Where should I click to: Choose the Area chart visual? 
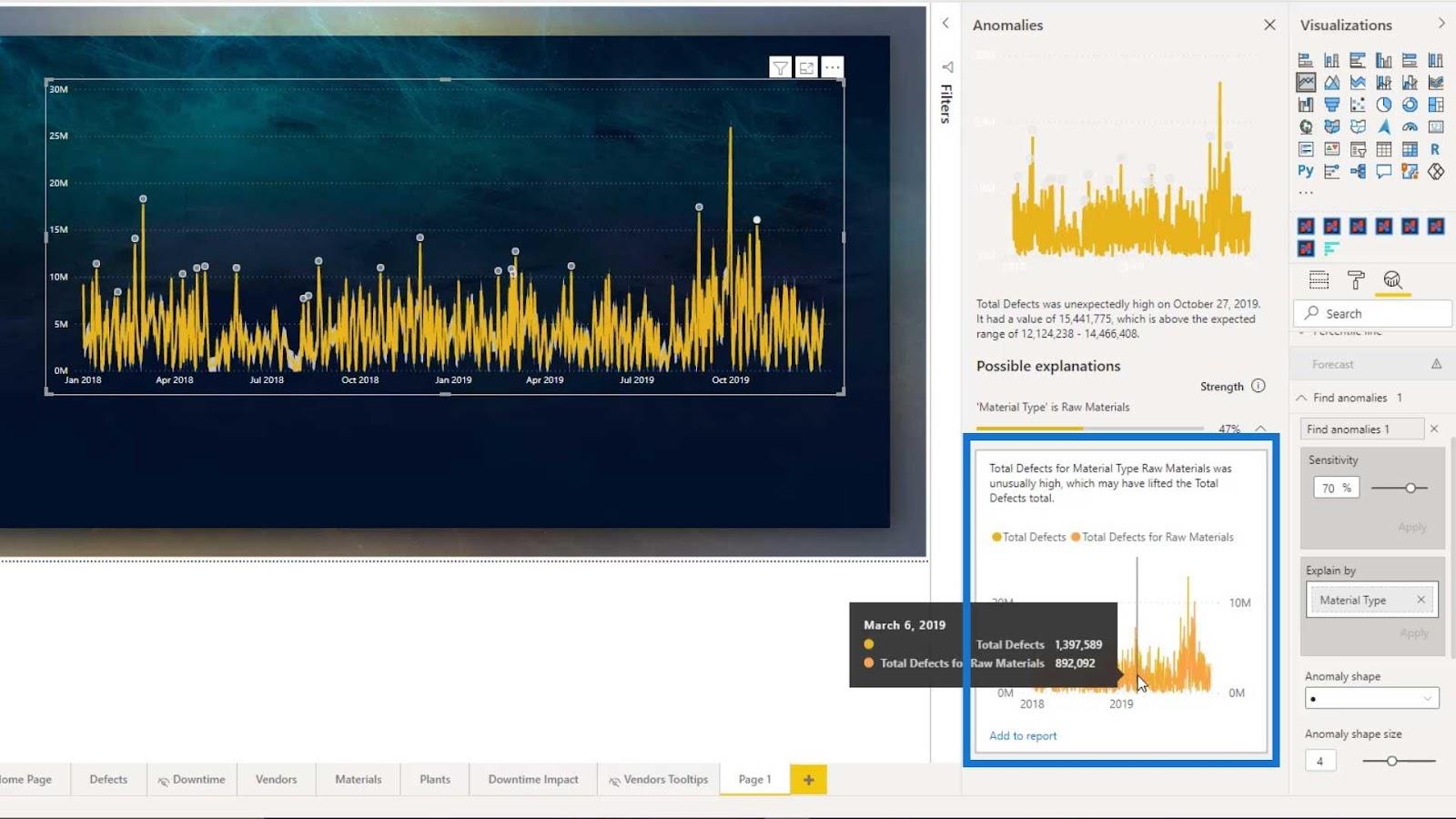(x=1331, y=83)
